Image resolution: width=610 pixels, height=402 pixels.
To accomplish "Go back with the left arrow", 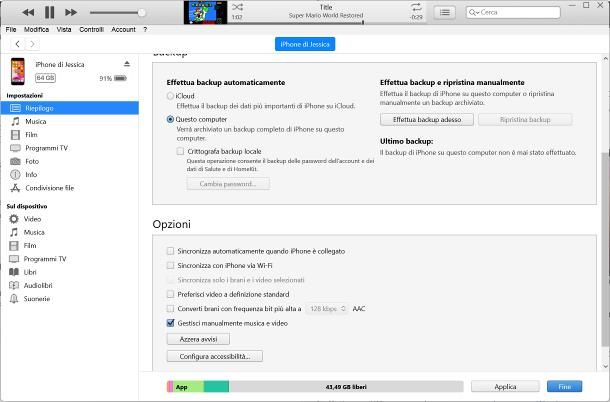I will click(18, 44).
